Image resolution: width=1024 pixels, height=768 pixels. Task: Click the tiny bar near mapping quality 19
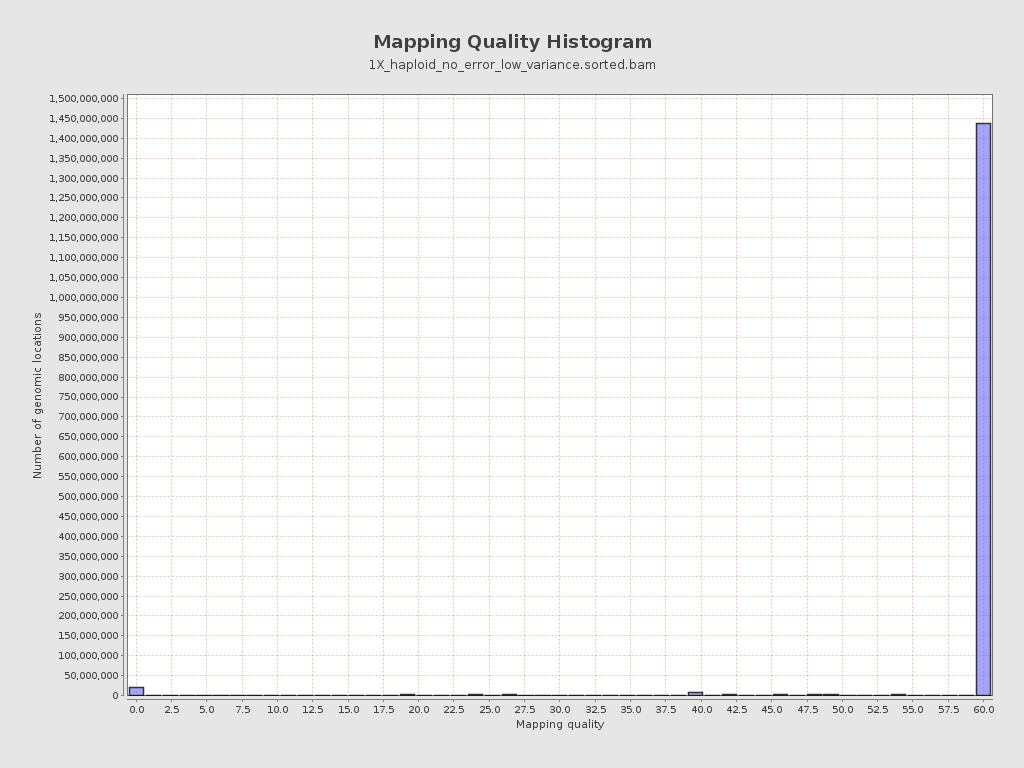coord(408,695)
